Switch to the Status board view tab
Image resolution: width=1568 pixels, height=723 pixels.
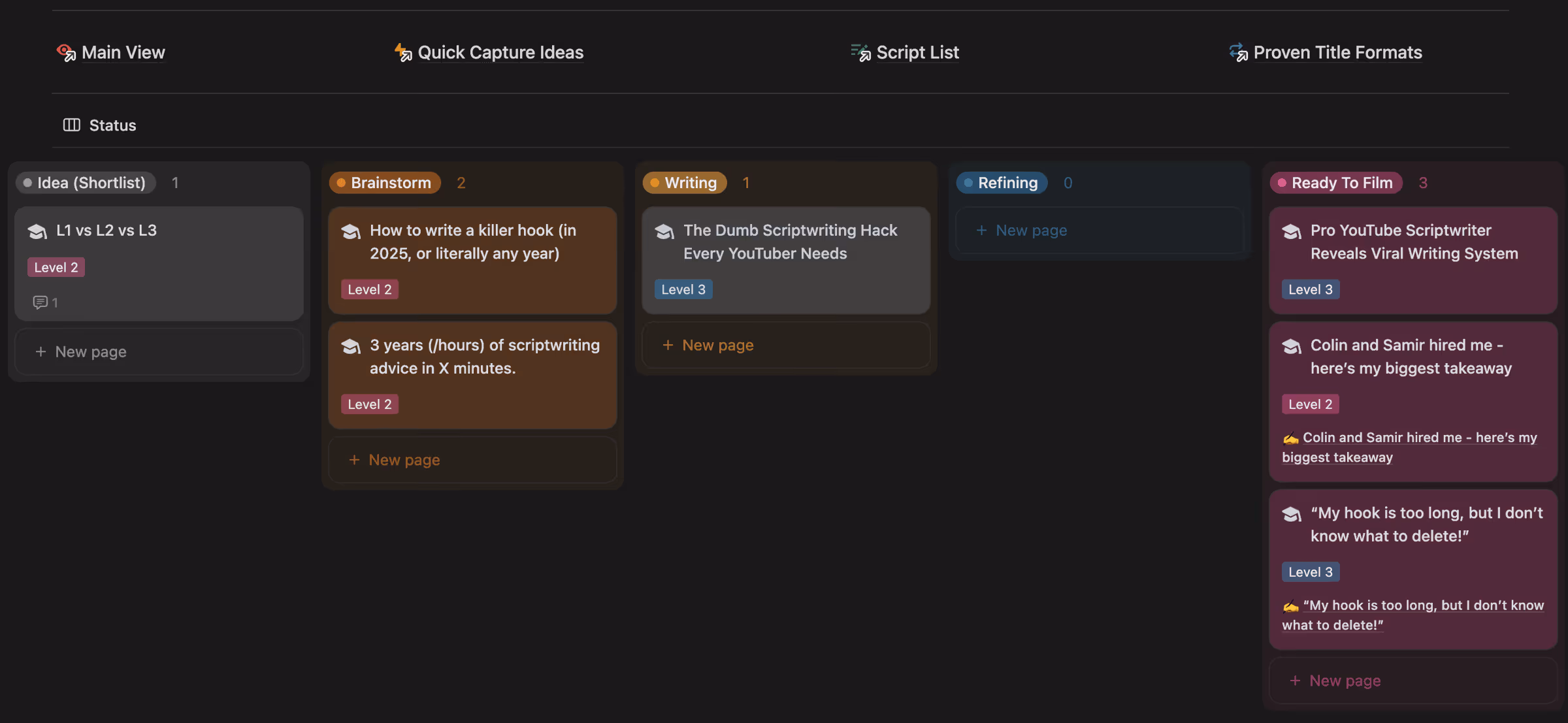(112, 125)
